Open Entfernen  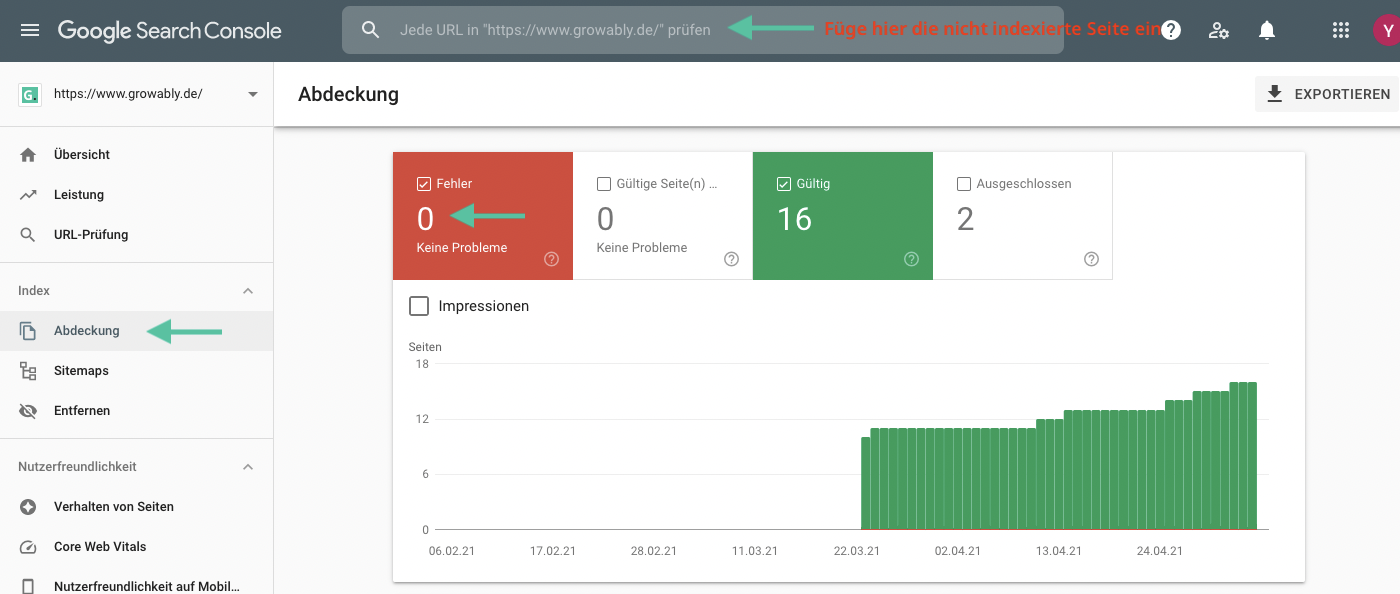pos(136,411)
